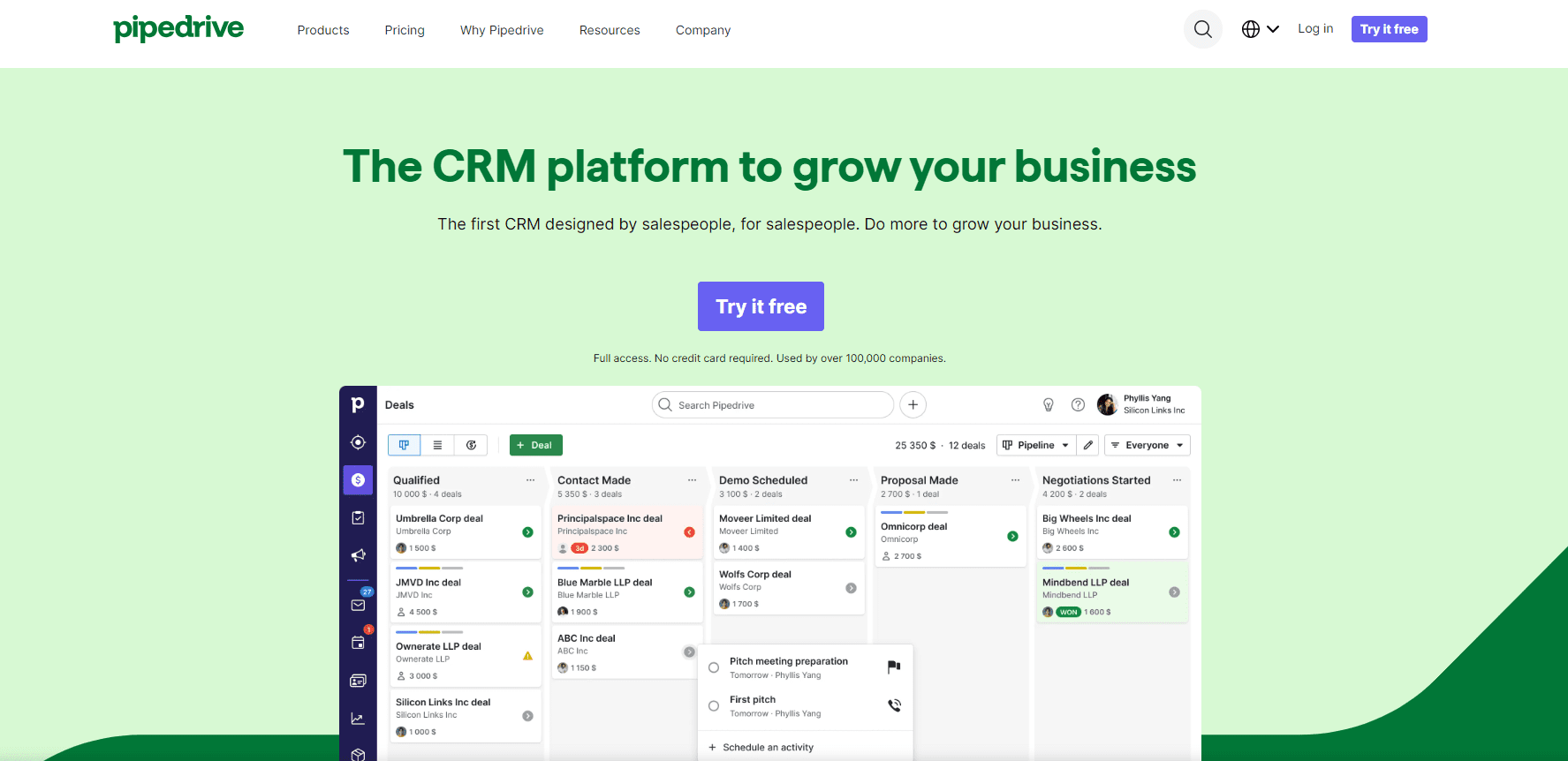Click the Pipedrive 'p' logo in app sidebar
The width and height of the screenshot is (1568, 761).
click(x=358, y=404)
